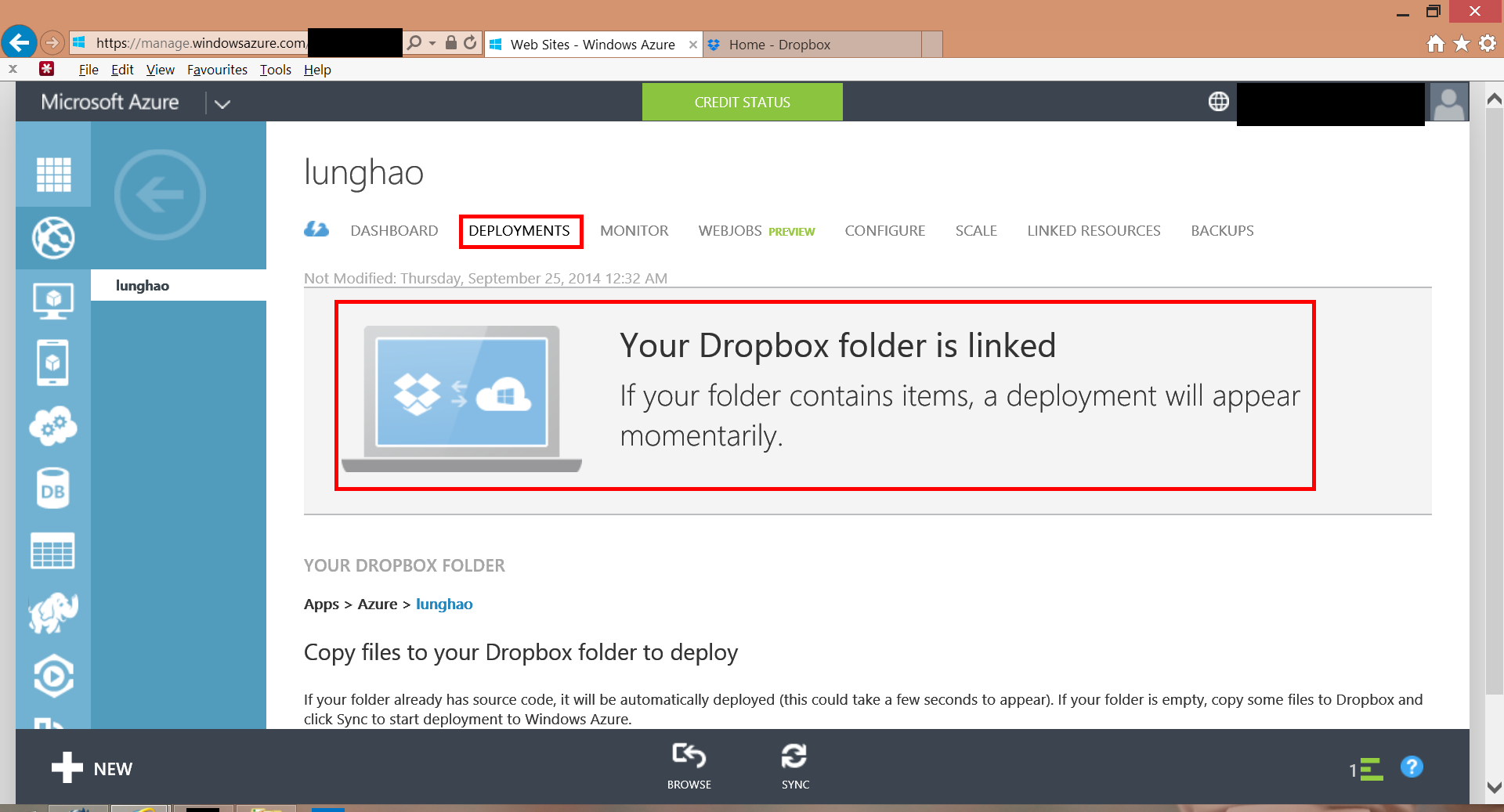Open the Edit menu
This screenshot has height=812, width=1504.
coord(122,70)
